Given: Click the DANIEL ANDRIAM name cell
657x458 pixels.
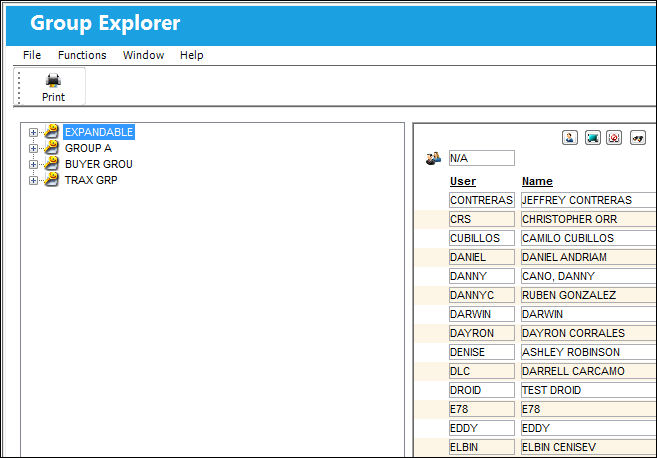Looking at the screenshot, I should [589, 257].
